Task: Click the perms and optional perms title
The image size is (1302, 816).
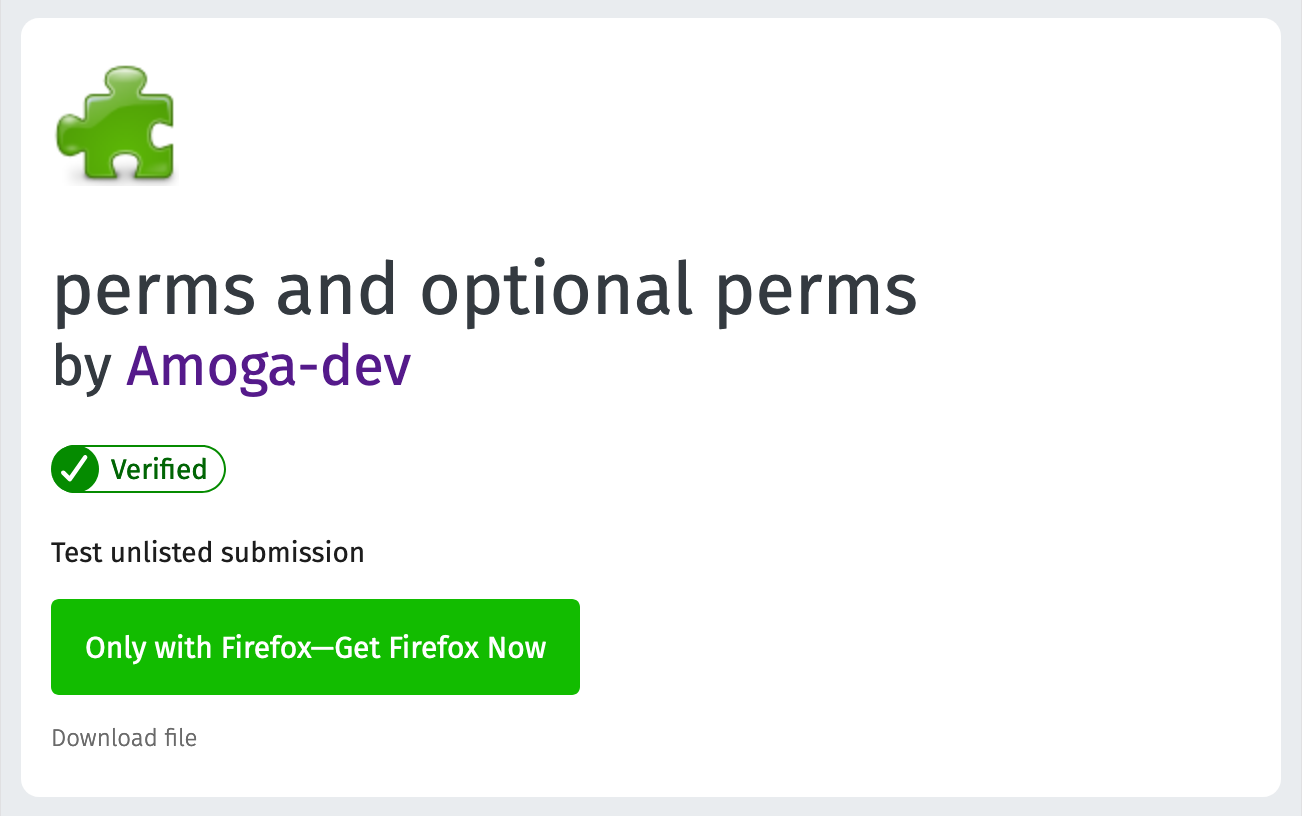Action: [x=485, y=290]
